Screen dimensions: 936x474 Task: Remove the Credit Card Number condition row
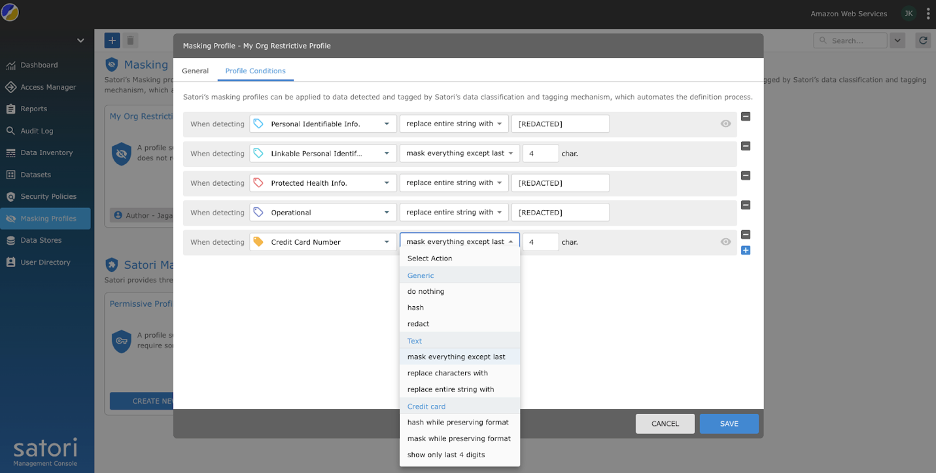(x=746, y=235)
